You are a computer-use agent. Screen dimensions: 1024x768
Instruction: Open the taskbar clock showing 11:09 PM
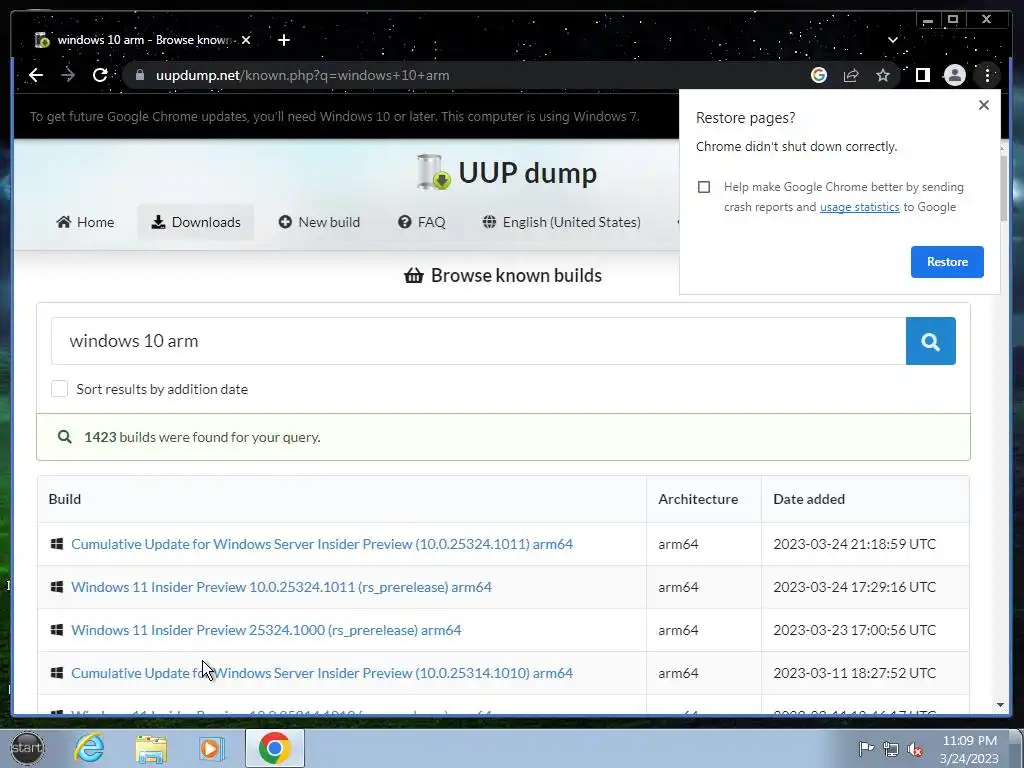coord(970,749)
